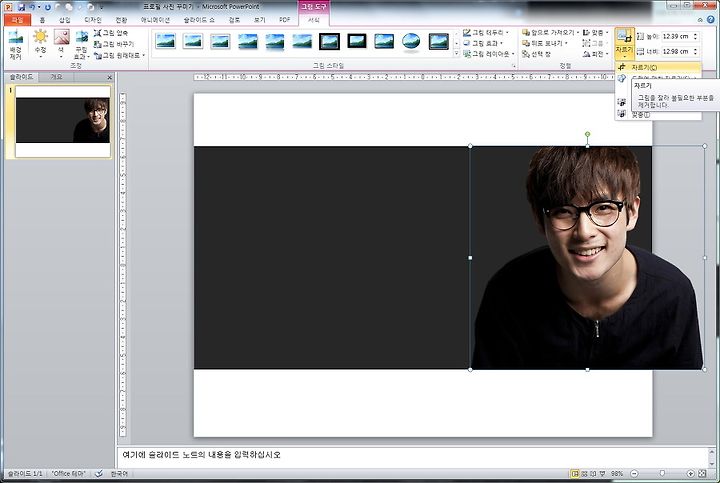Image resolution: width=720 pixels, height=483 pixels.
Task: Click Change Picture (그림 바꾸기)
Action: (x=114, y=44)
